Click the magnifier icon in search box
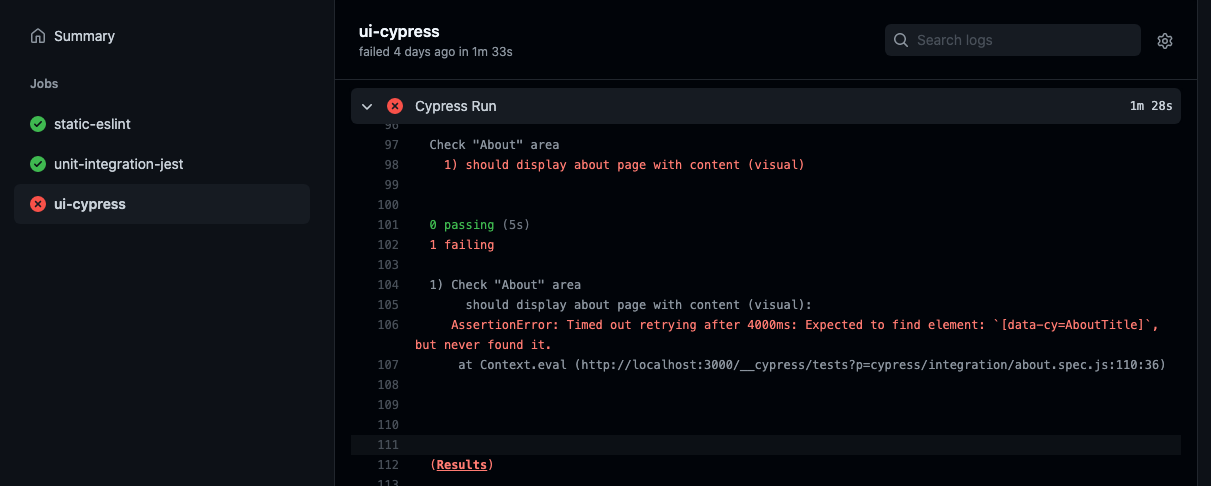The height and width of the screenshot is (486, 1211). point(901,40)
